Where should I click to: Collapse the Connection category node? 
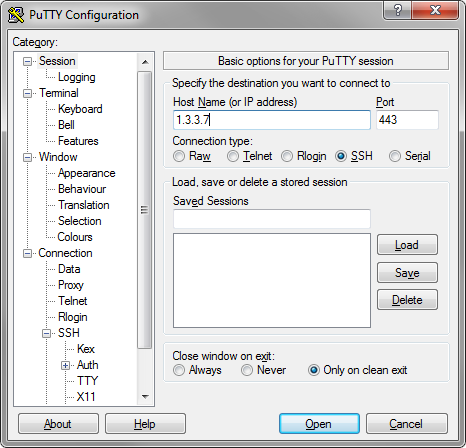28,254
